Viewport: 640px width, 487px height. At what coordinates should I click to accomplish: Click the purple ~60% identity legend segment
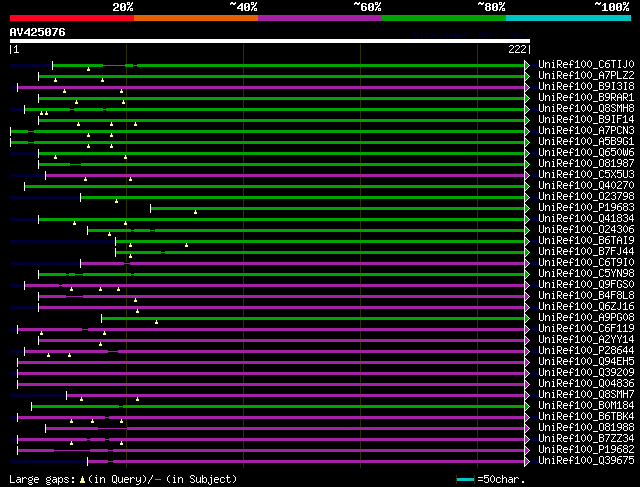[320, 18]
